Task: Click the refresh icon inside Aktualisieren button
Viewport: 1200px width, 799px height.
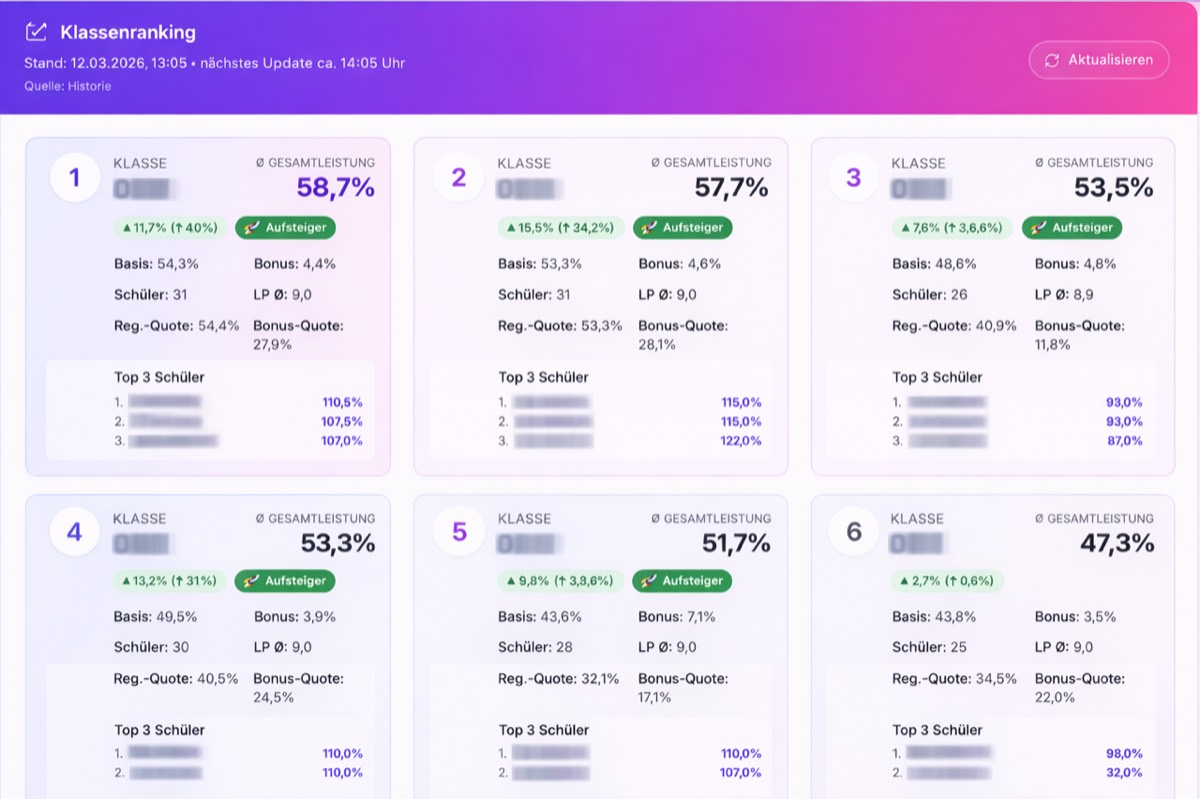Action: [1052, 60]
